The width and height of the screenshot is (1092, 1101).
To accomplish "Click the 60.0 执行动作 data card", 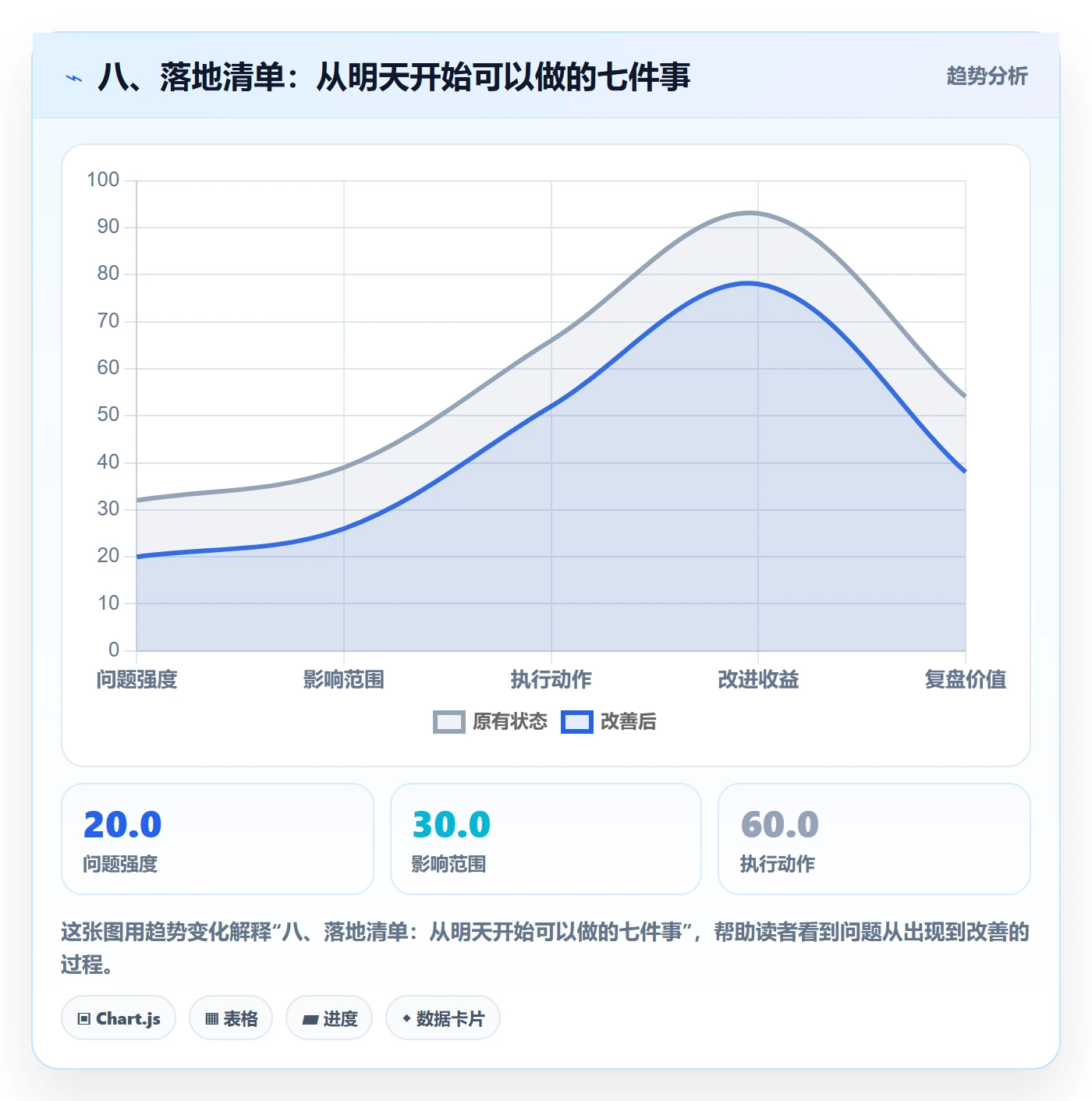I will tap(874, 839).
